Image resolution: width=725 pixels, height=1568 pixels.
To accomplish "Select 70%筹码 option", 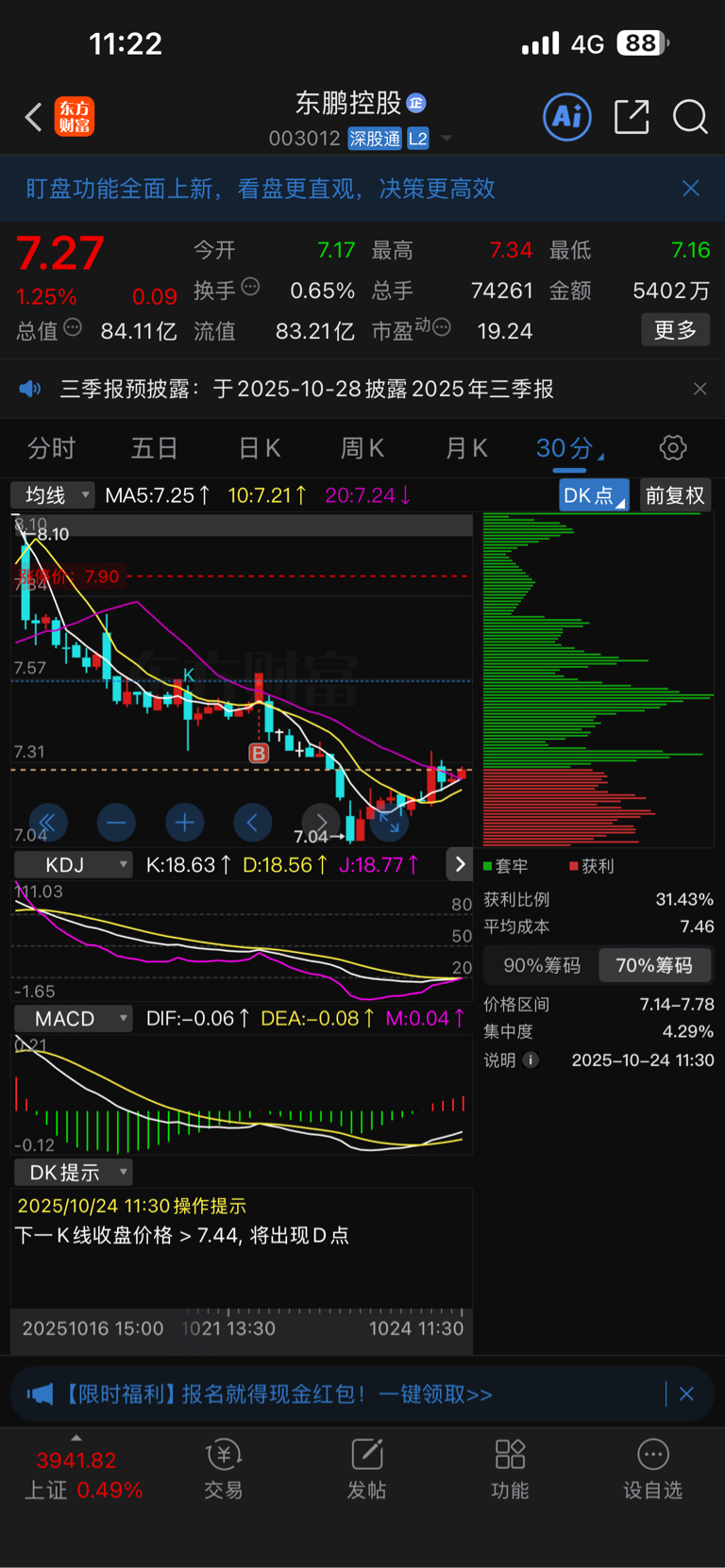I will tap(654, 965).
